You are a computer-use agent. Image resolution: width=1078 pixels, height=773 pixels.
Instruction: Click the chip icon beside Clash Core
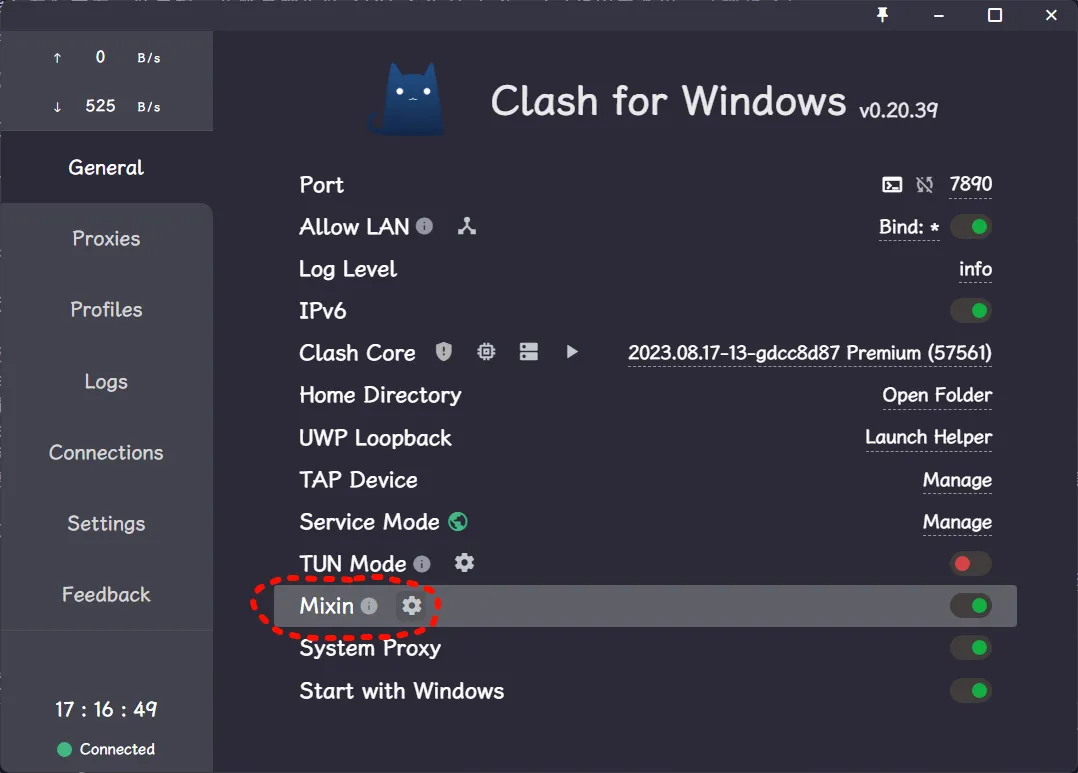pyautogui.click(x=486, y=352)
